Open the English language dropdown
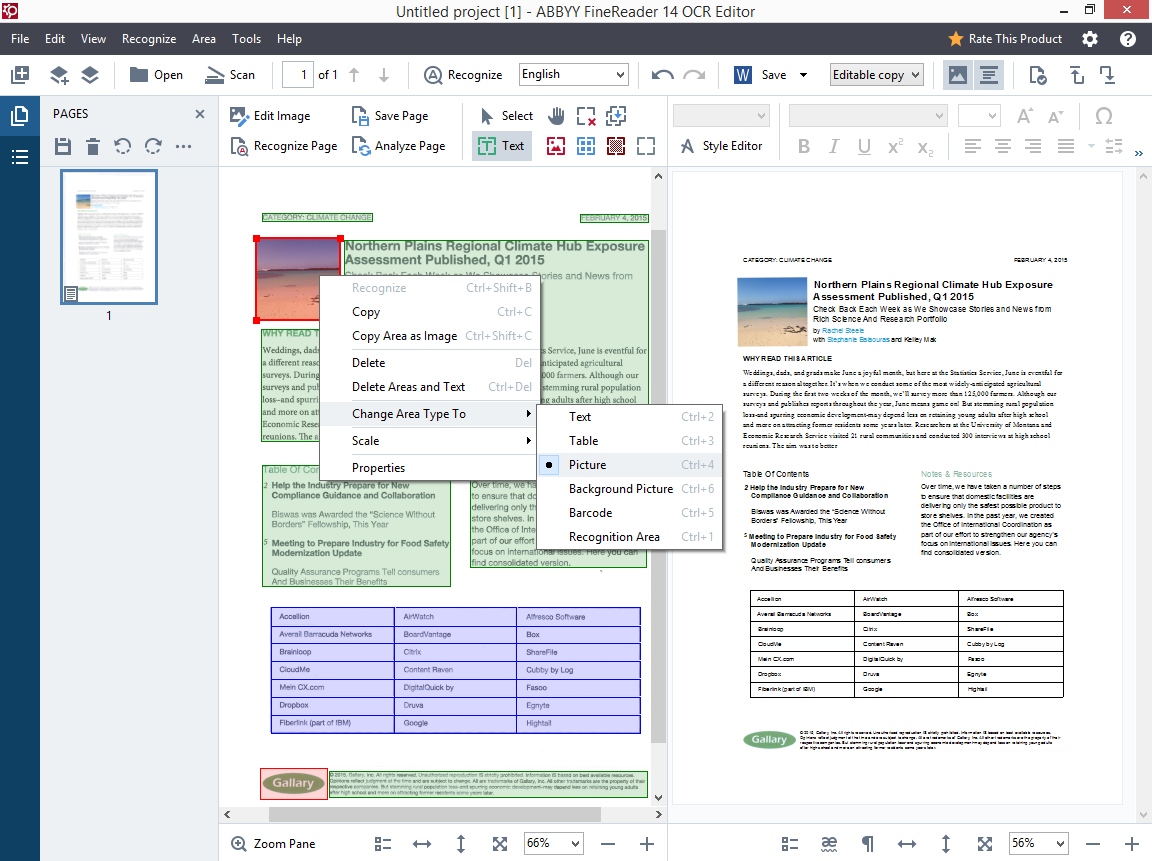This screenshot has height=861, width=1152. [574, 74]
